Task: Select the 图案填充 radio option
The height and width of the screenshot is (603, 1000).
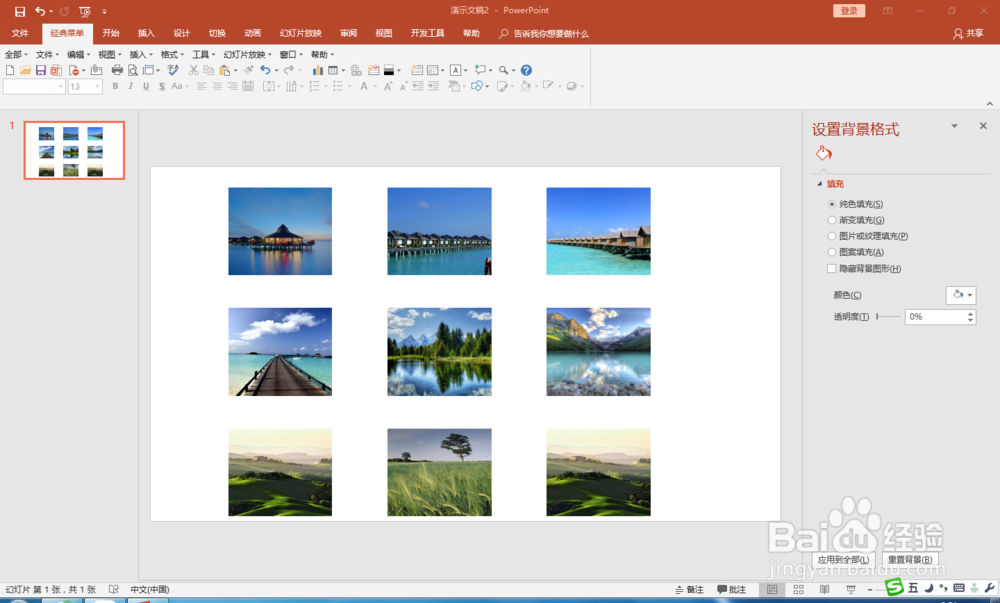Action: click(832, 252)
